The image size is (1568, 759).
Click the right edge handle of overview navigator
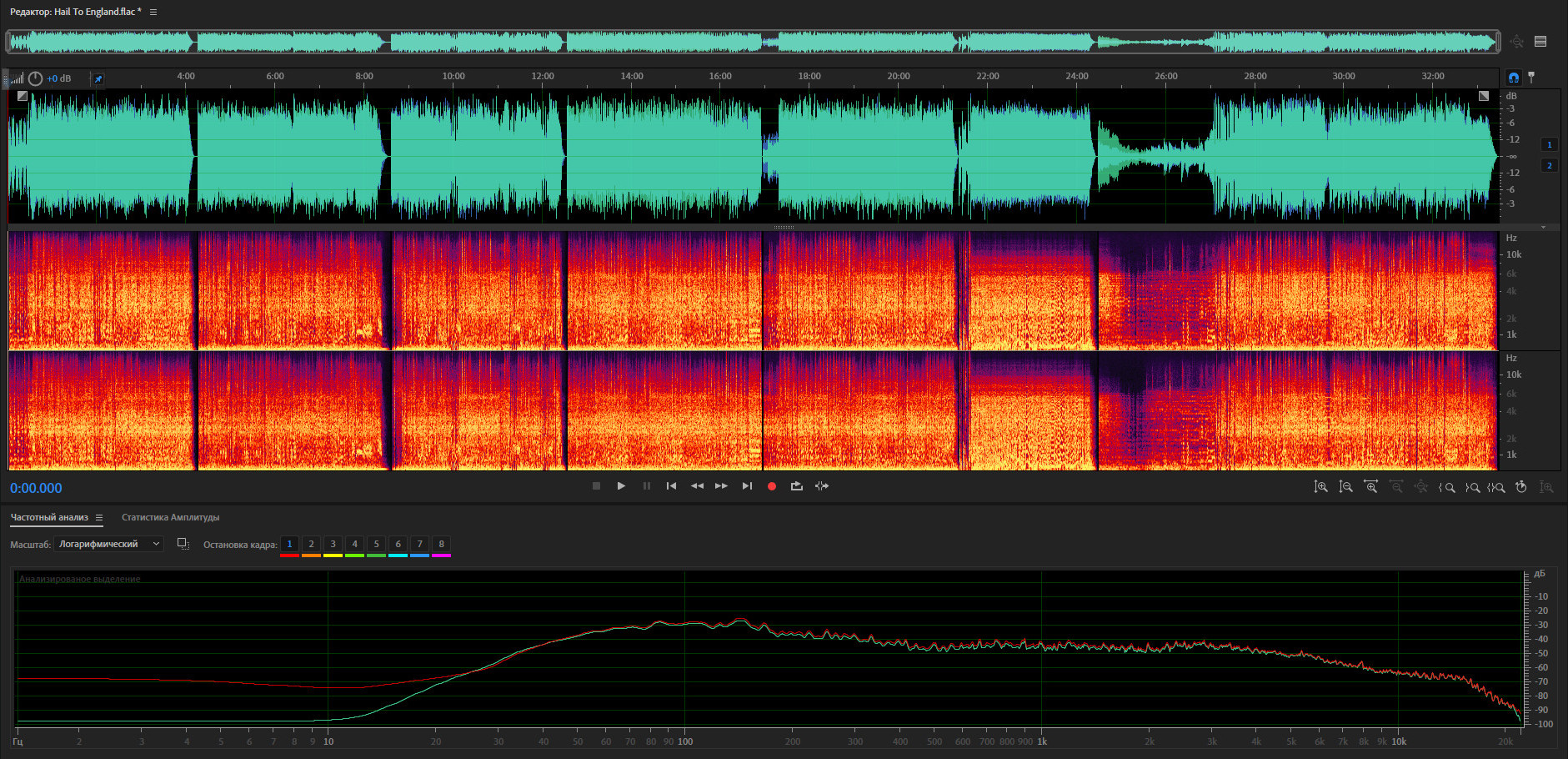pos(1498,41)
